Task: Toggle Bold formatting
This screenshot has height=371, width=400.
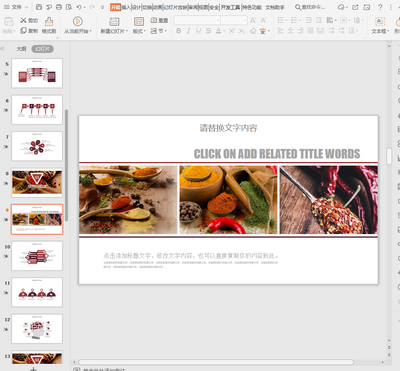Action: click(x=179, y=31)
